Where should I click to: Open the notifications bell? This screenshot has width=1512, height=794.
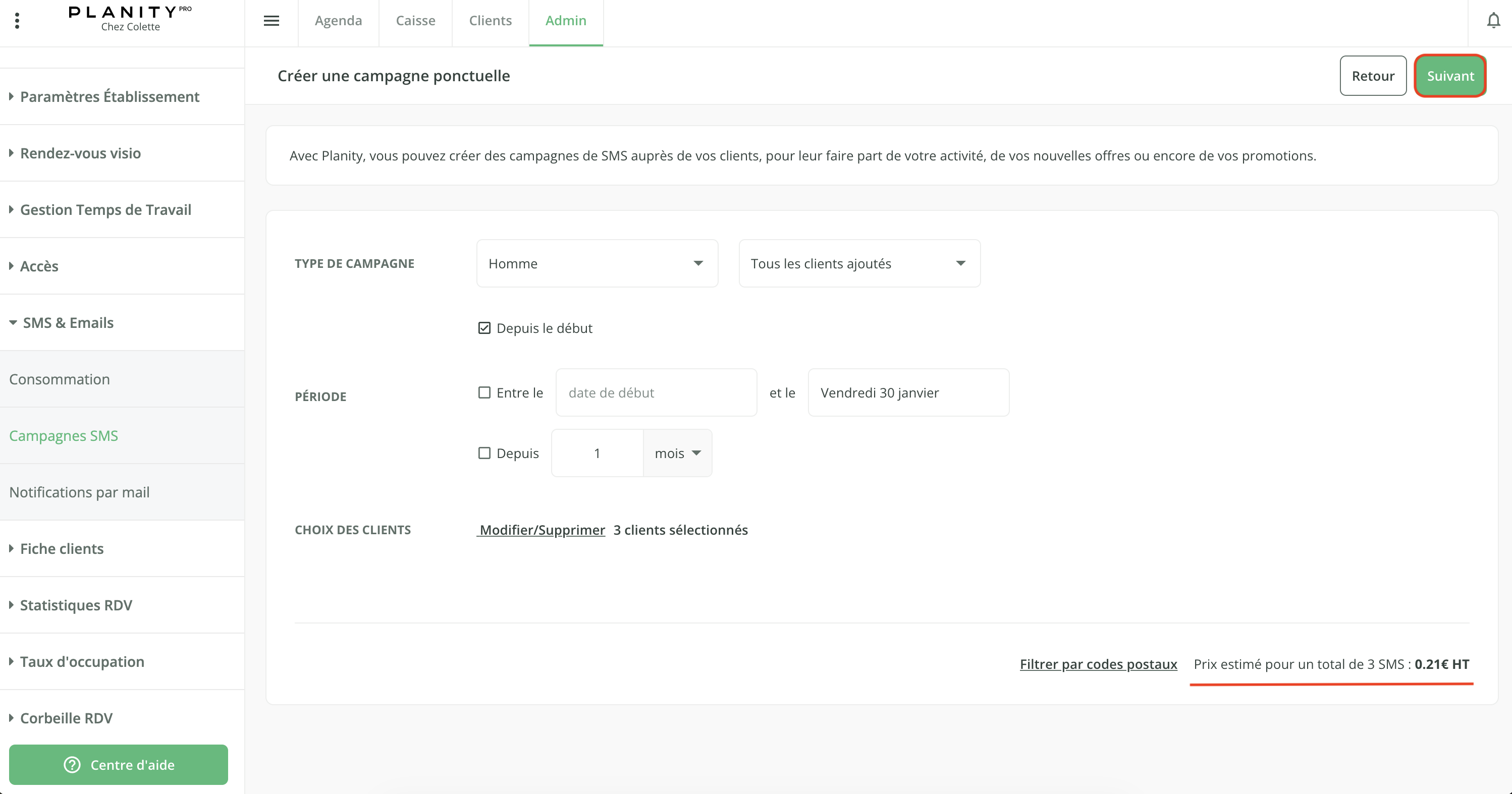[x=1493, y=21]
